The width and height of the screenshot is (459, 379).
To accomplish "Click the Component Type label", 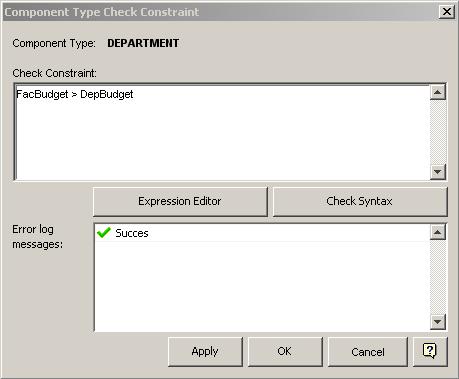I will pyautogui.click(x=54, y=43).
